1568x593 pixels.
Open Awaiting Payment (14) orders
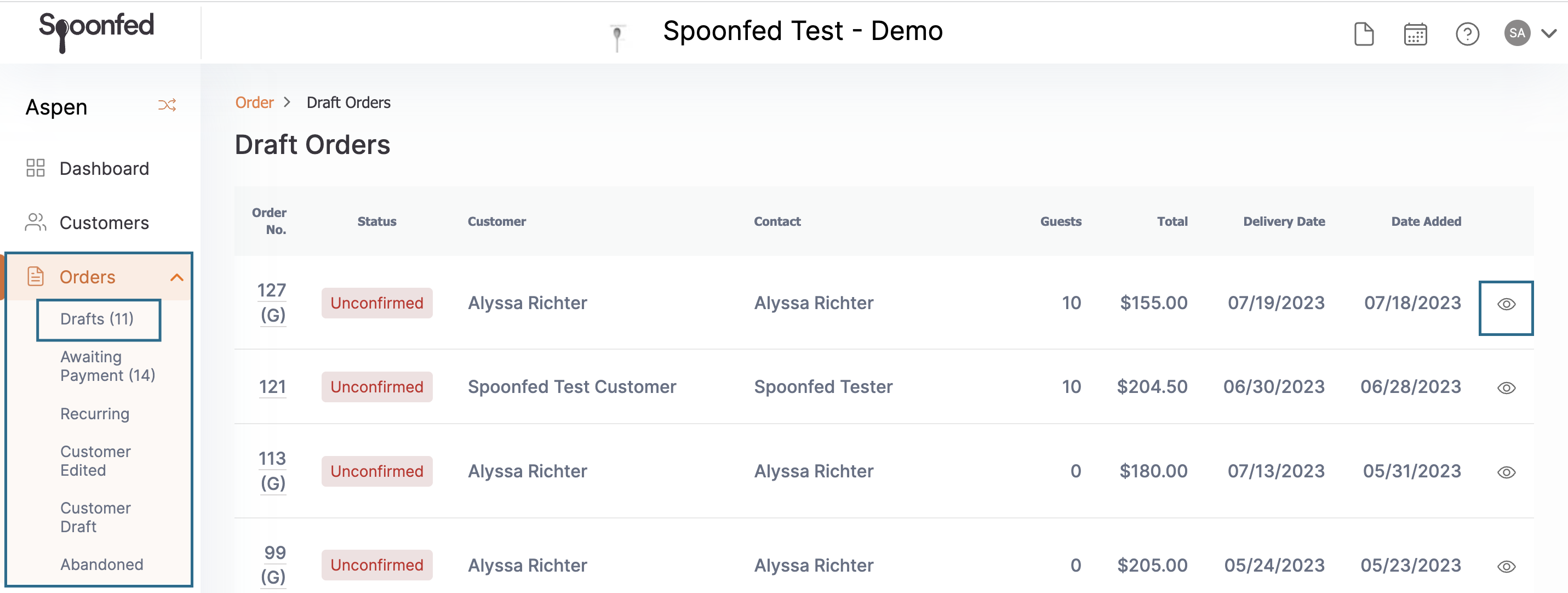[108, 366]
